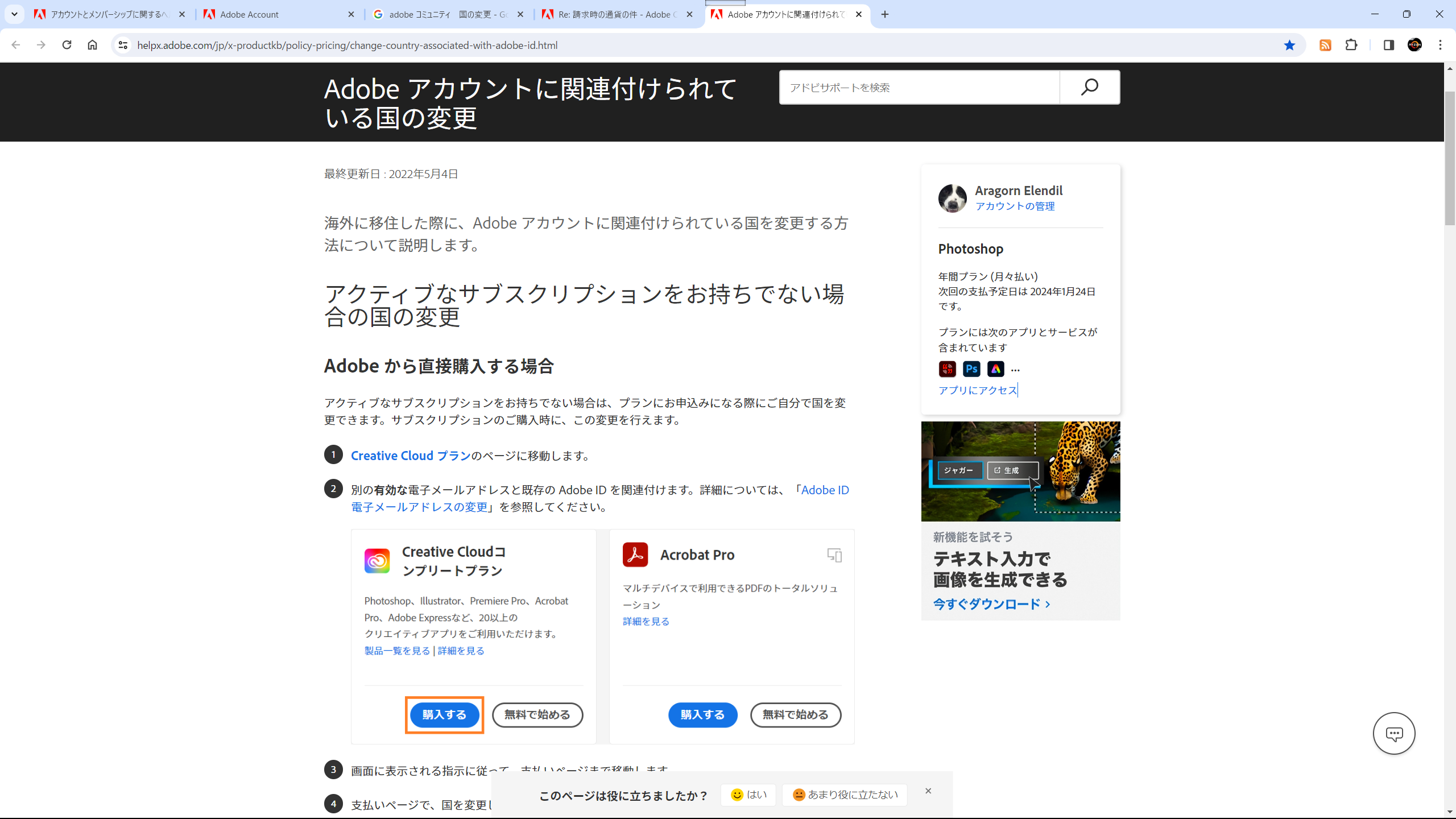Click the device icon on Acrobat Pro card
The image size is (1456, 819).
834,555
